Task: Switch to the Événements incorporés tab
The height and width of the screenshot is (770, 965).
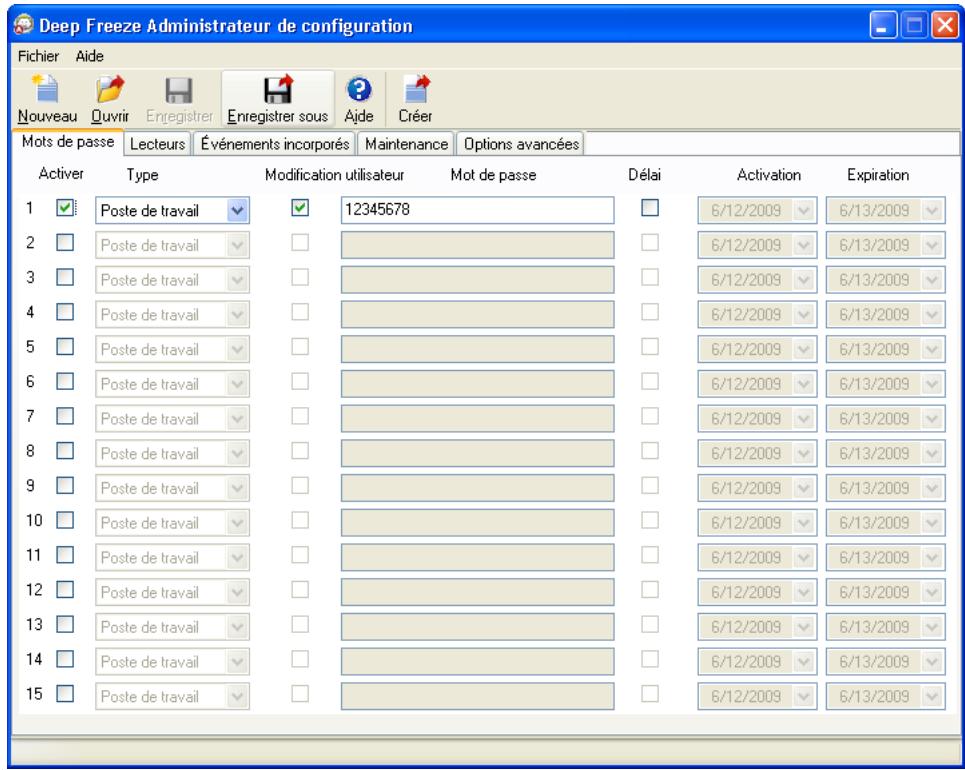Action: pyautogui.click(x=274, y=143)
